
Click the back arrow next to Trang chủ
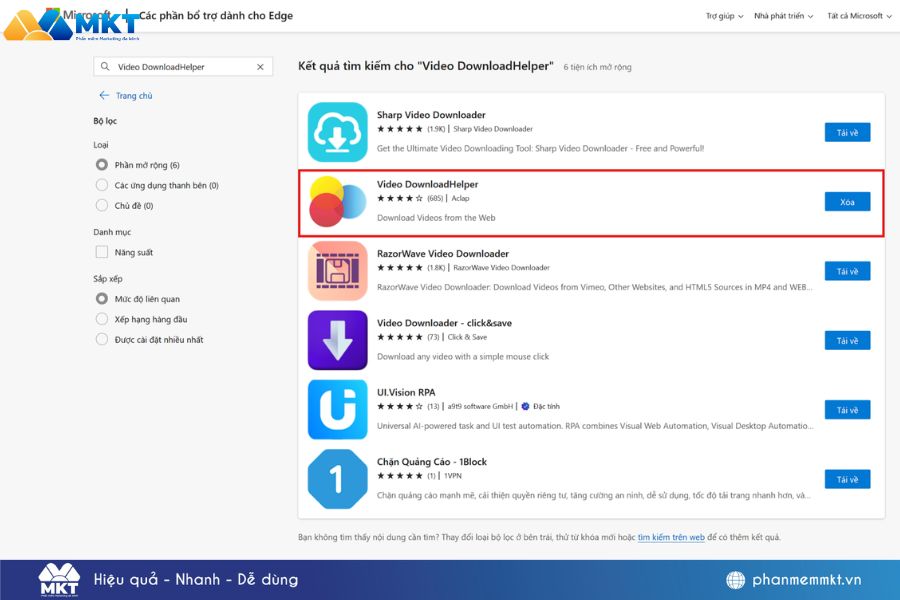104,95
